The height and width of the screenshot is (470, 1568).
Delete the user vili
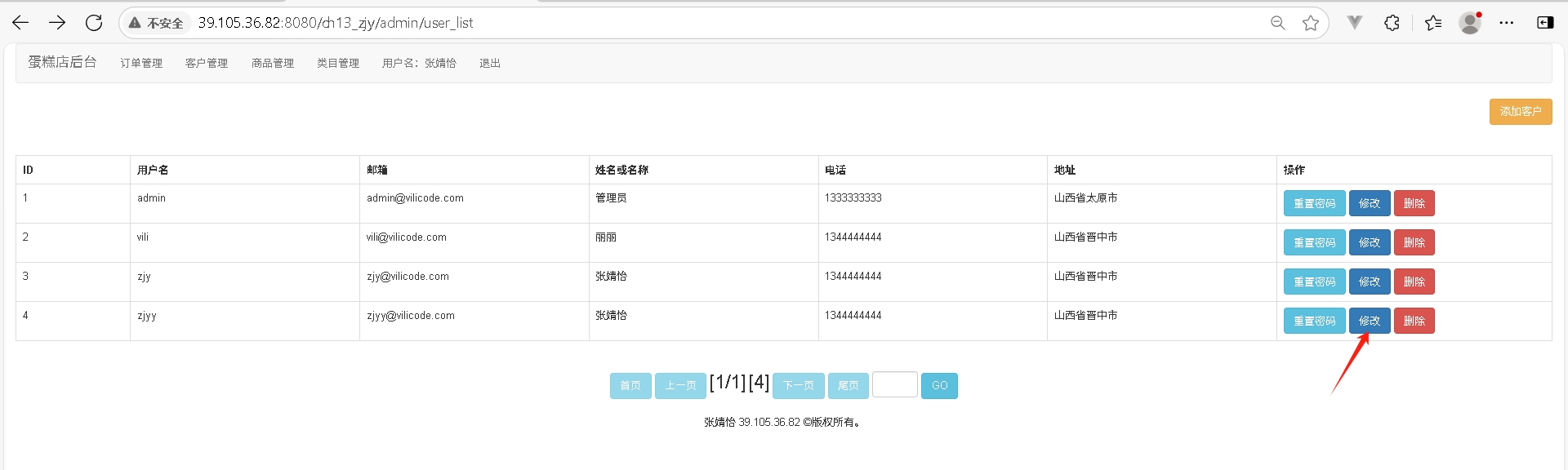coord(1414,242)
